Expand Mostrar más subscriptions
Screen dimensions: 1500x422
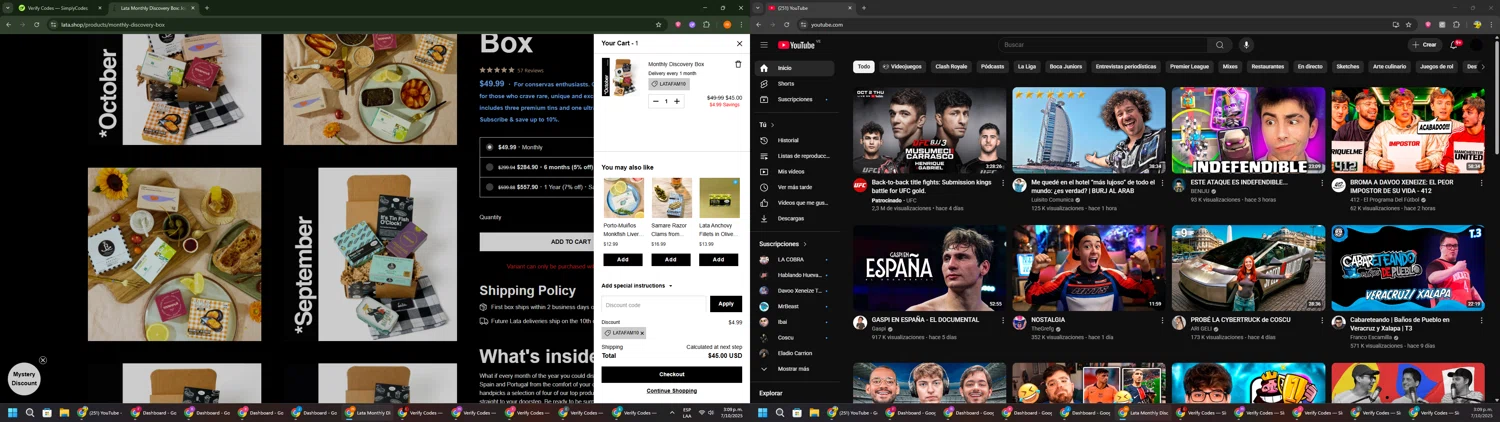[x=795, y=369]
